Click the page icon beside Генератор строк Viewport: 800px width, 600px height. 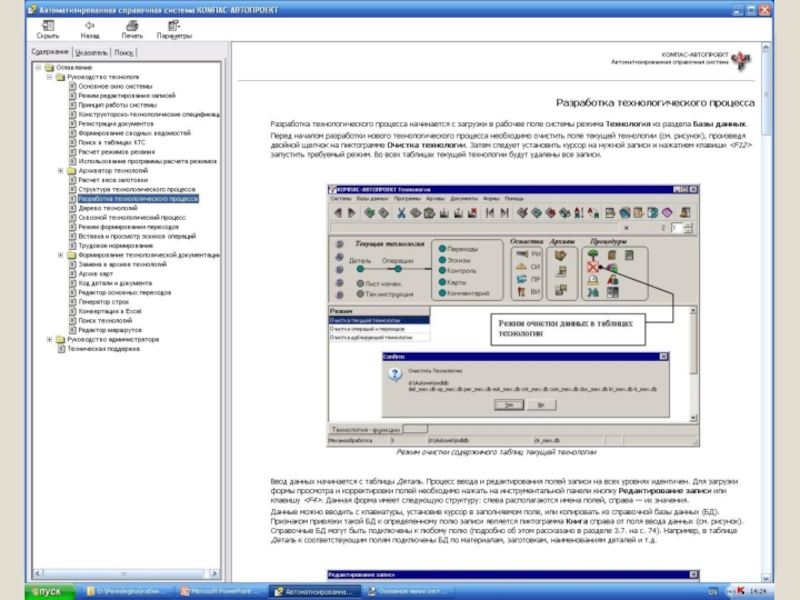pos(73,301)
